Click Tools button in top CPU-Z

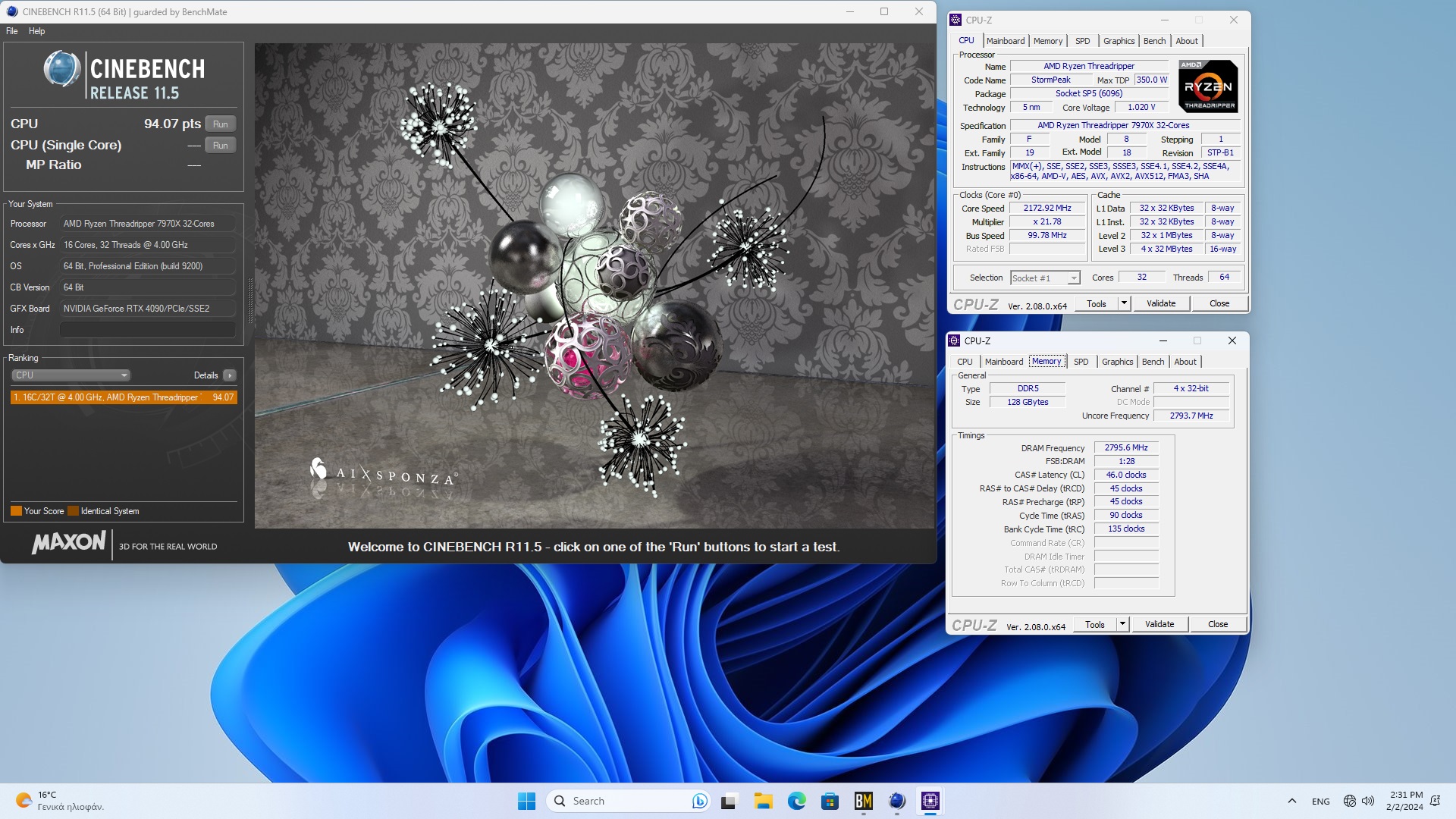(x=1097, y=303)
